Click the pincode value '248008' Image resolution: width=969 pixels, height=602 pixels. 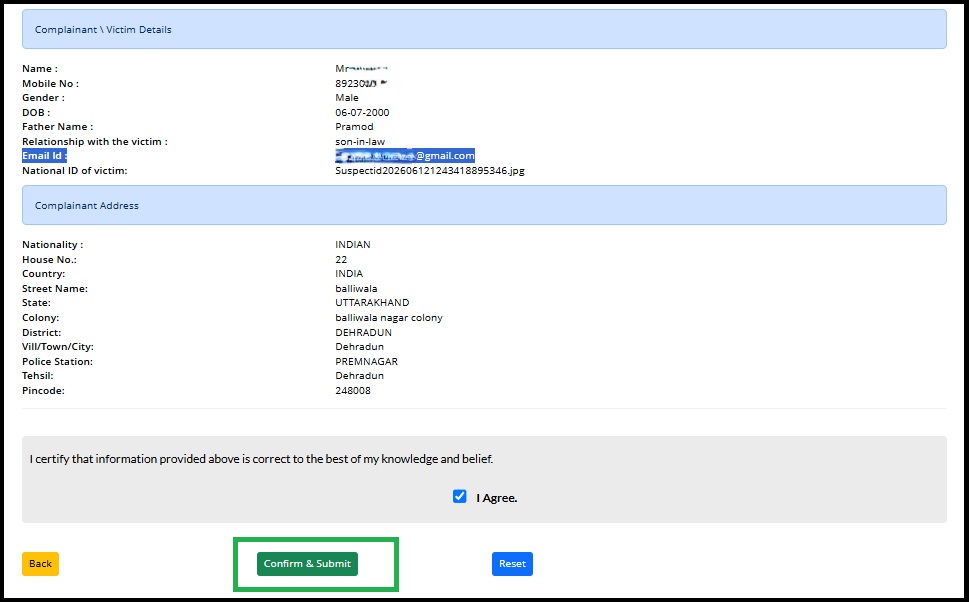[353, 391]
